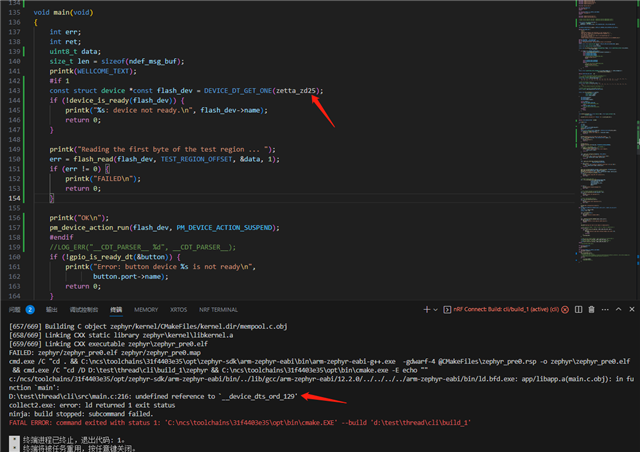Open the MEMORY panel tab

[146, 310]
